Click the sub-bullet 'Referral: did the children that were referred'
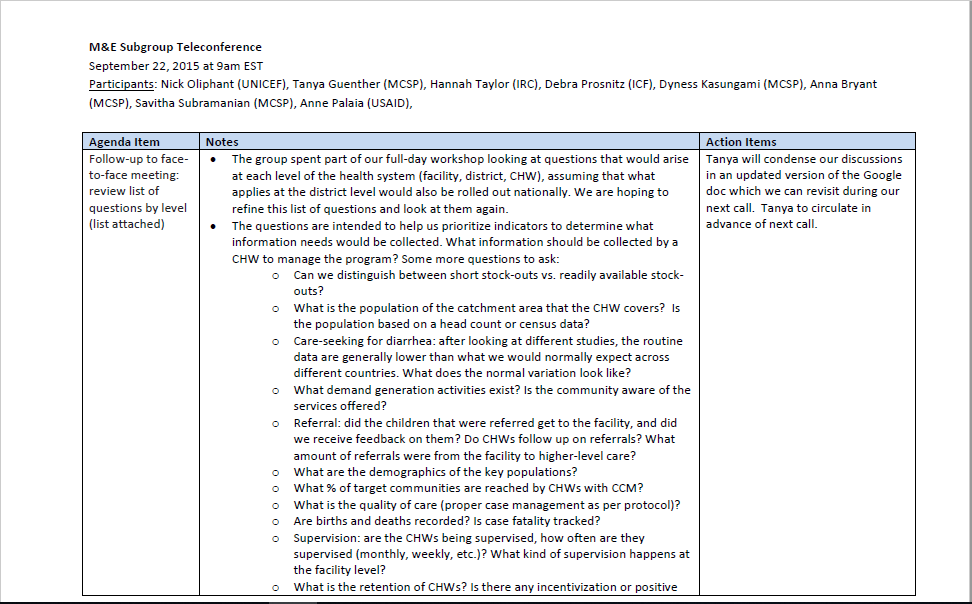Image resolution: width=972 pixels, height=604 pixels. point(484,439)
